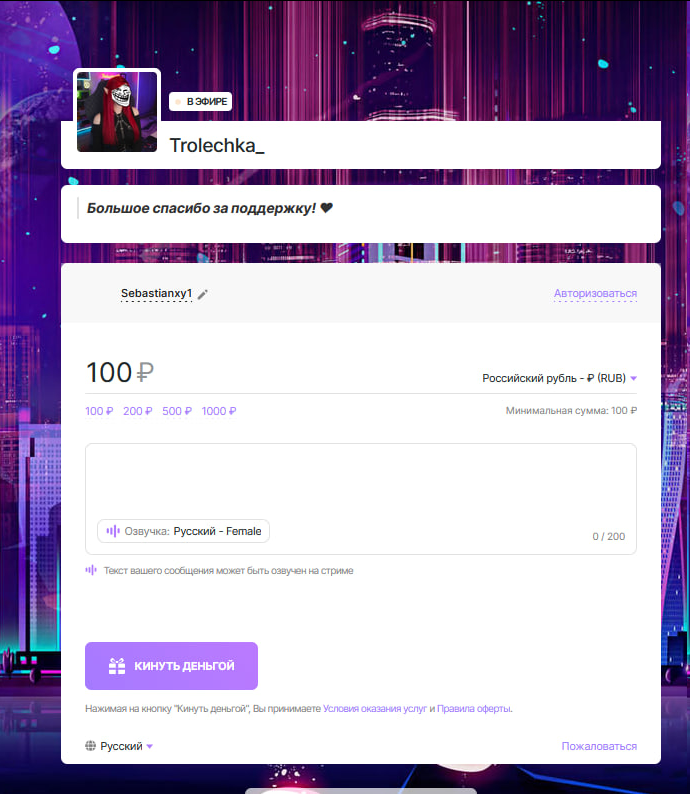Select the 100 ₽ preset amount
This screenshot has width=690, height=794.
coord(99,411)
